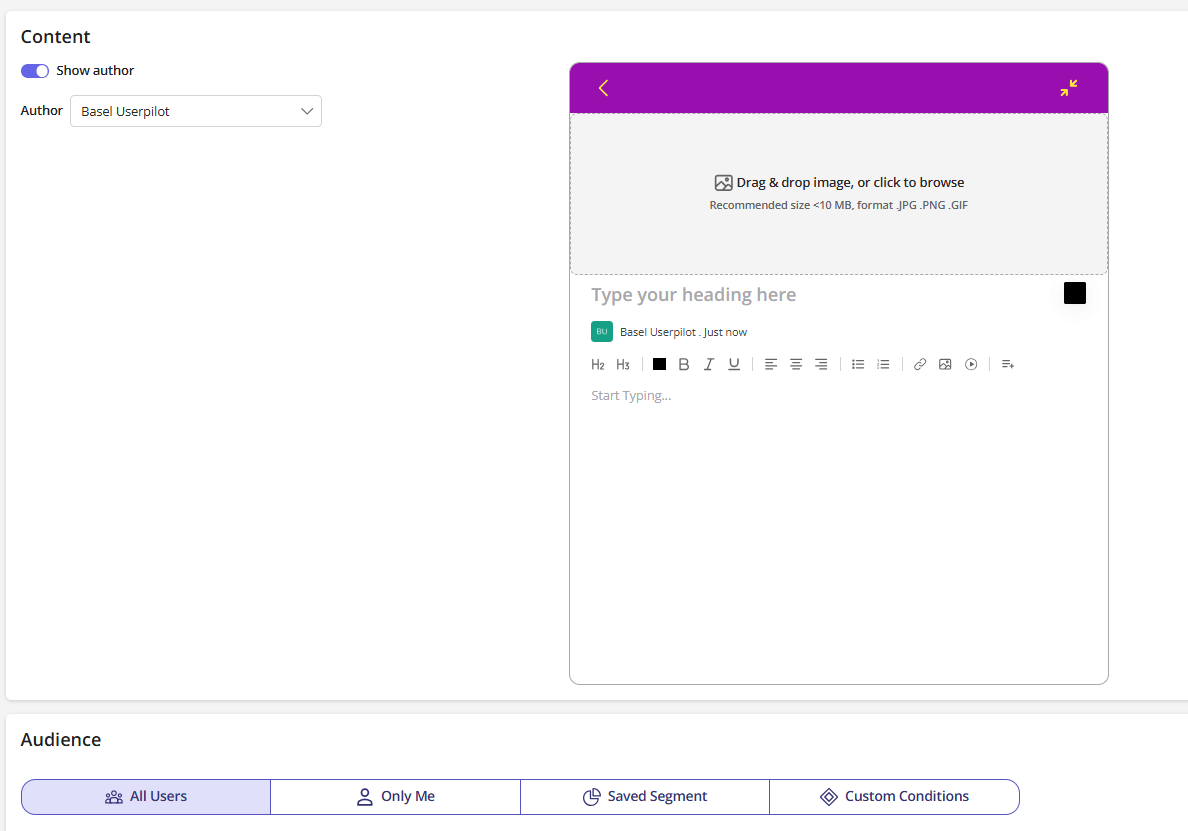Apply H3 heading format
The width and height of the screenshot is (1188, 831).
(623, 364)
